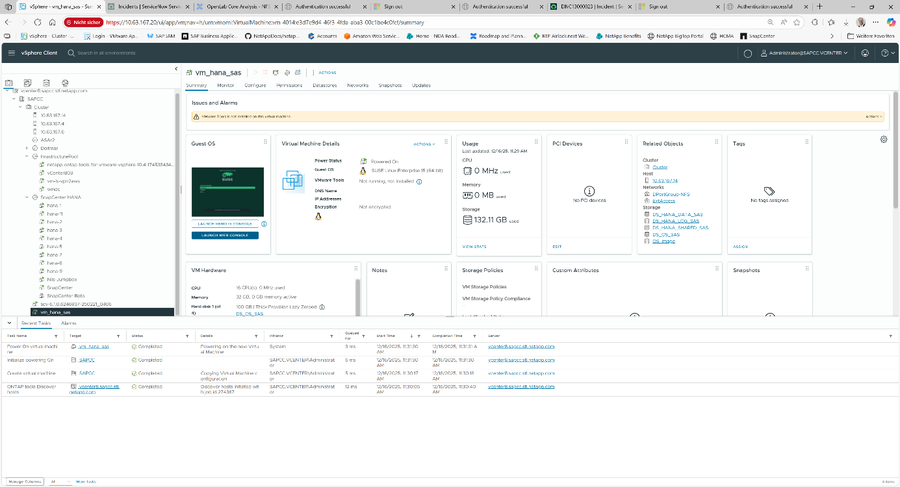Click the feedback smiley icon in header

(x=865, y=53)
